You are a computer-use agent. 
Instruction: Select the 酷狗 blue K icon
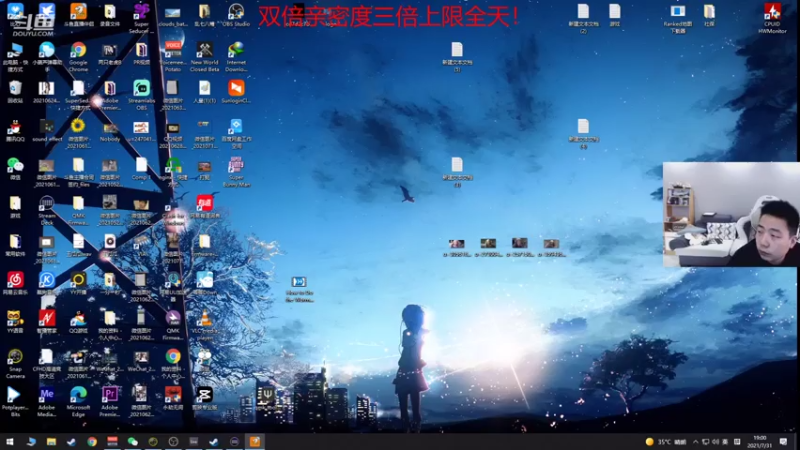pos(46,283)
